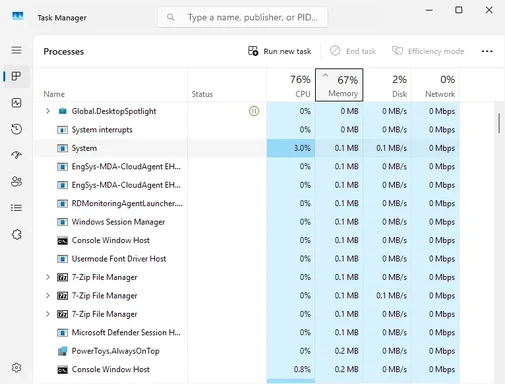Open Task Manager settings gear
The height and width of the screenshot is (384, 505).
[16, 368]
